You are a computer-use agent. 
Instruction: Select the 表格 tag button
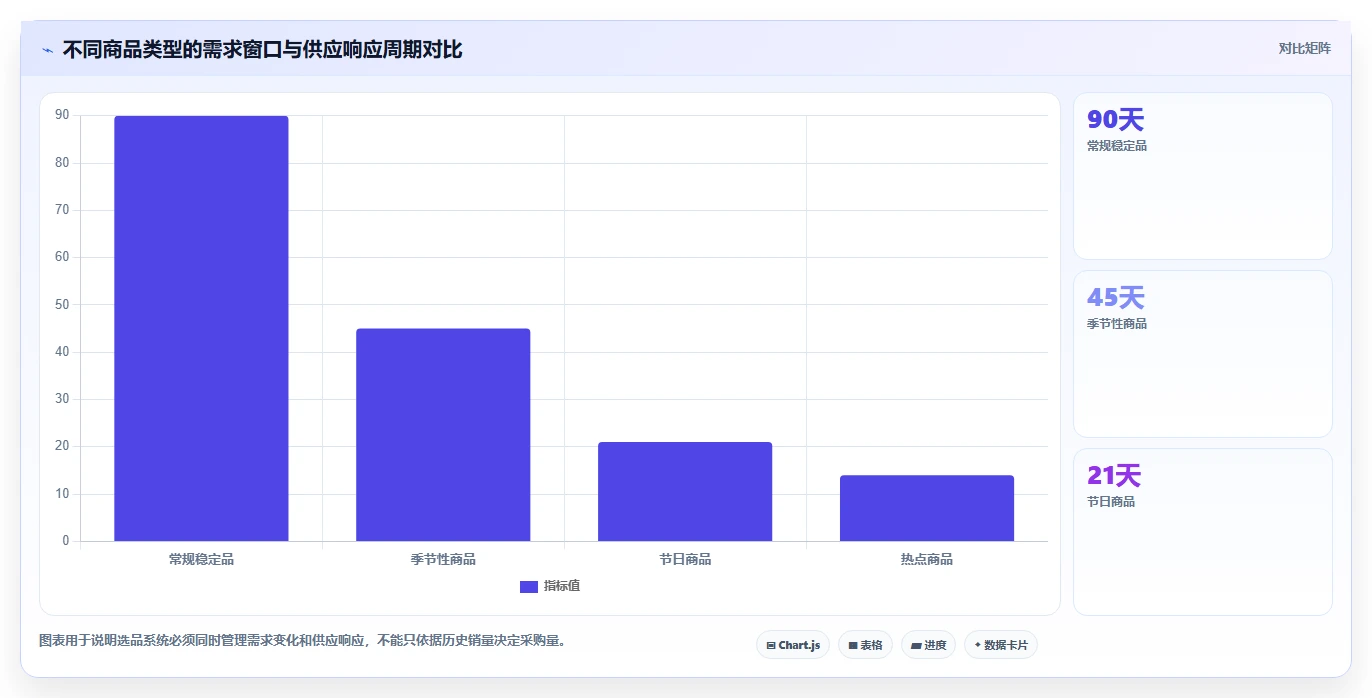pos(865,645)
